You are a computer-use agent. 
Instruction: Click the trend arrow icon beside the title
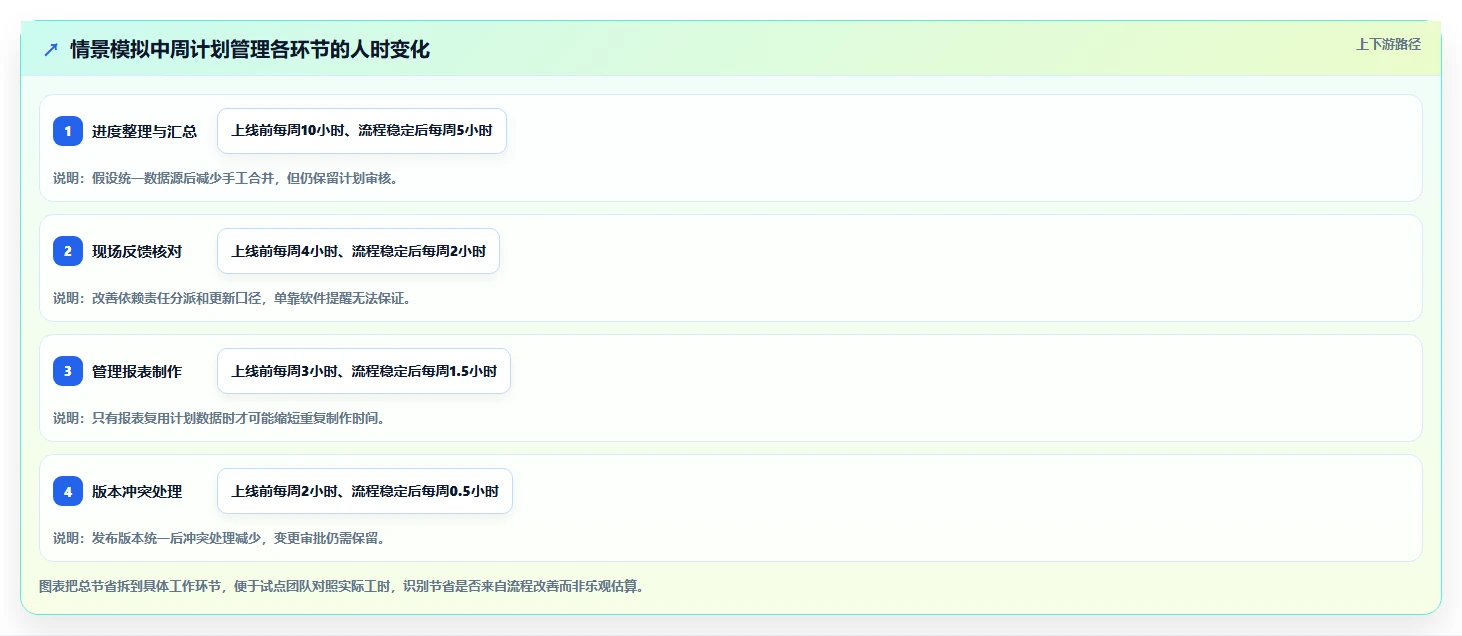[x=51, y=49]
